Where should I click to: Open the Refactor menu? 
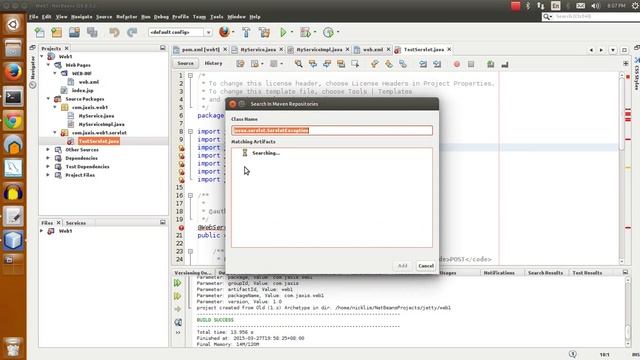tap(127, 17)
